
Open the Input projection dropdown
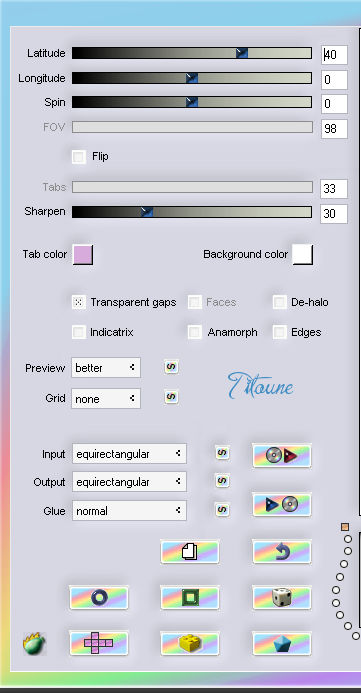[x=129, y=454]
